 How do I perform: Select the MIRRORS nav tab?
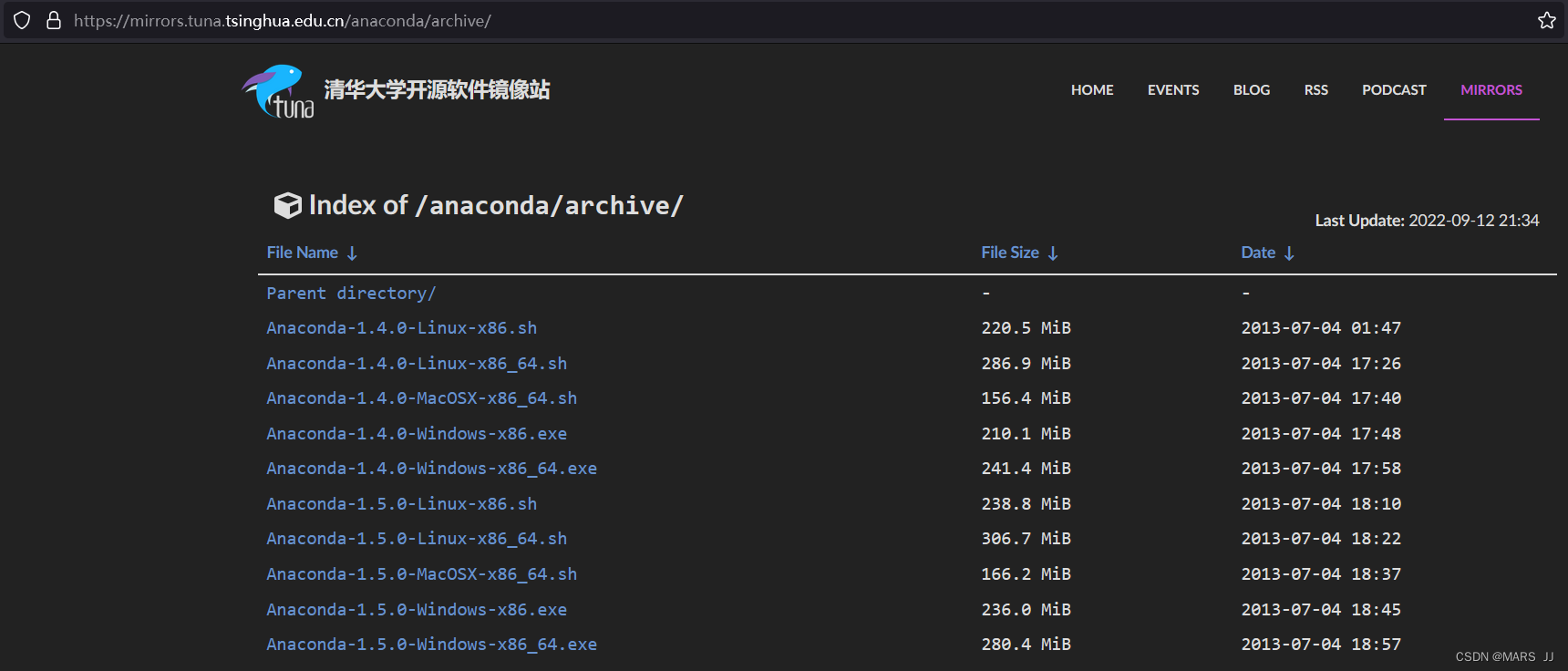point(1491,90)
